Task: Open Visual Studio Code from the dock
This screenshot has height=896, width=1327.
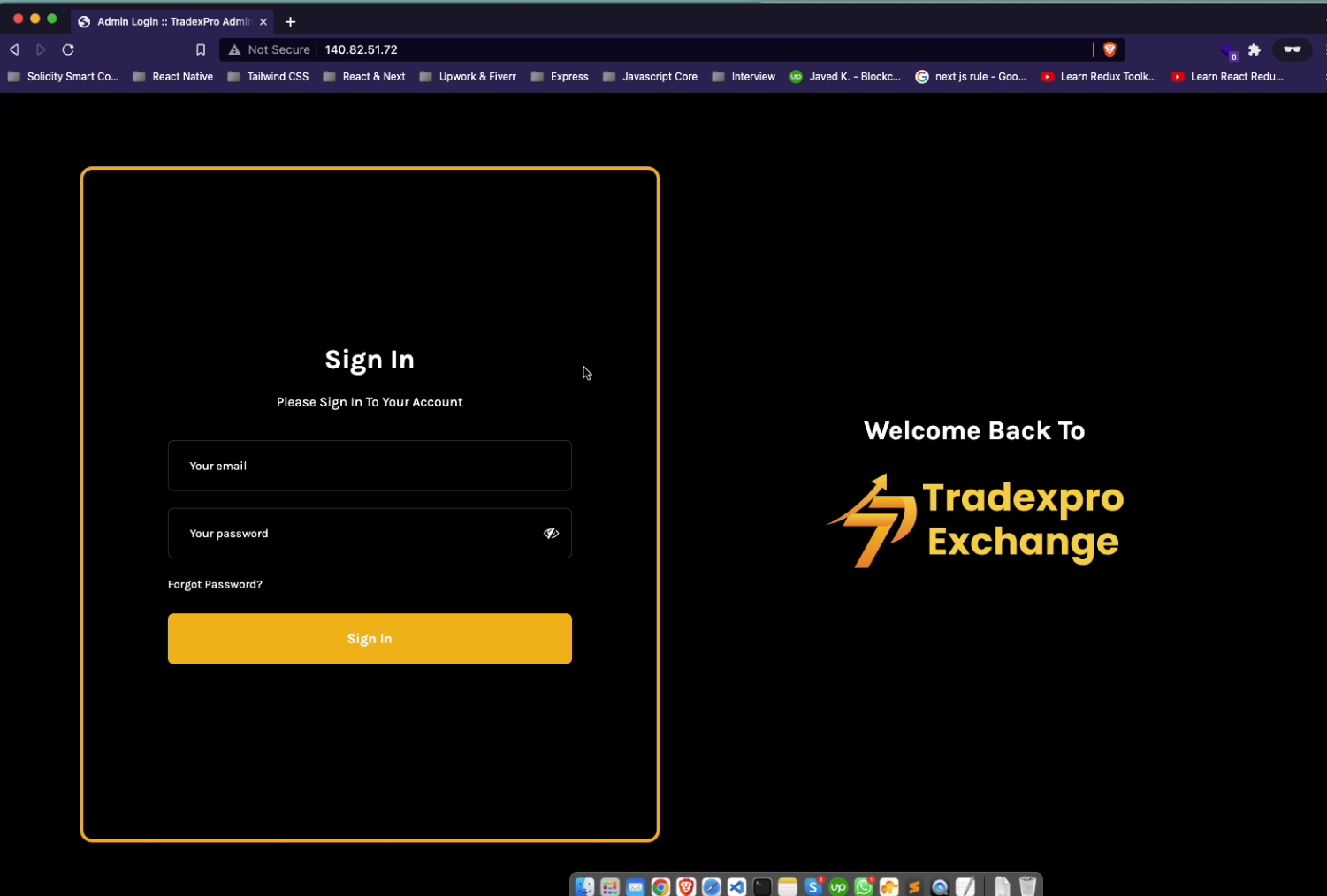Action: pyautogui.click(x=736, y=886)
